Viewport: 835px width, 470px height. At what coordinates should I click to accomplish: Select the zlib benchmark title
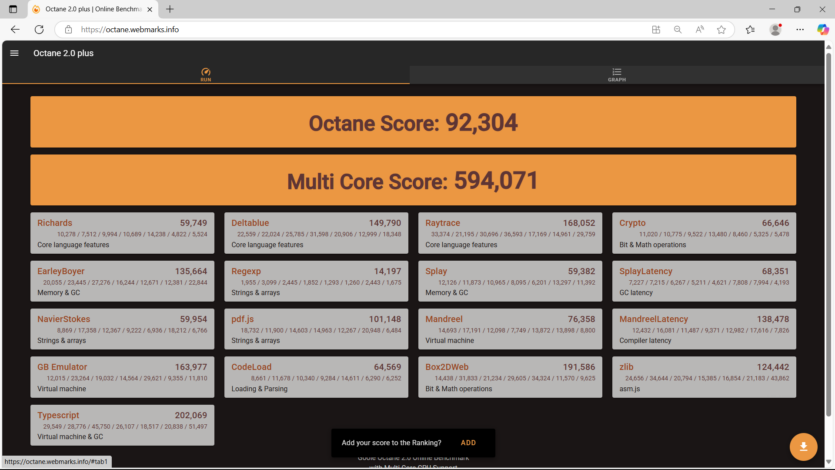click(x=626, y=367)
